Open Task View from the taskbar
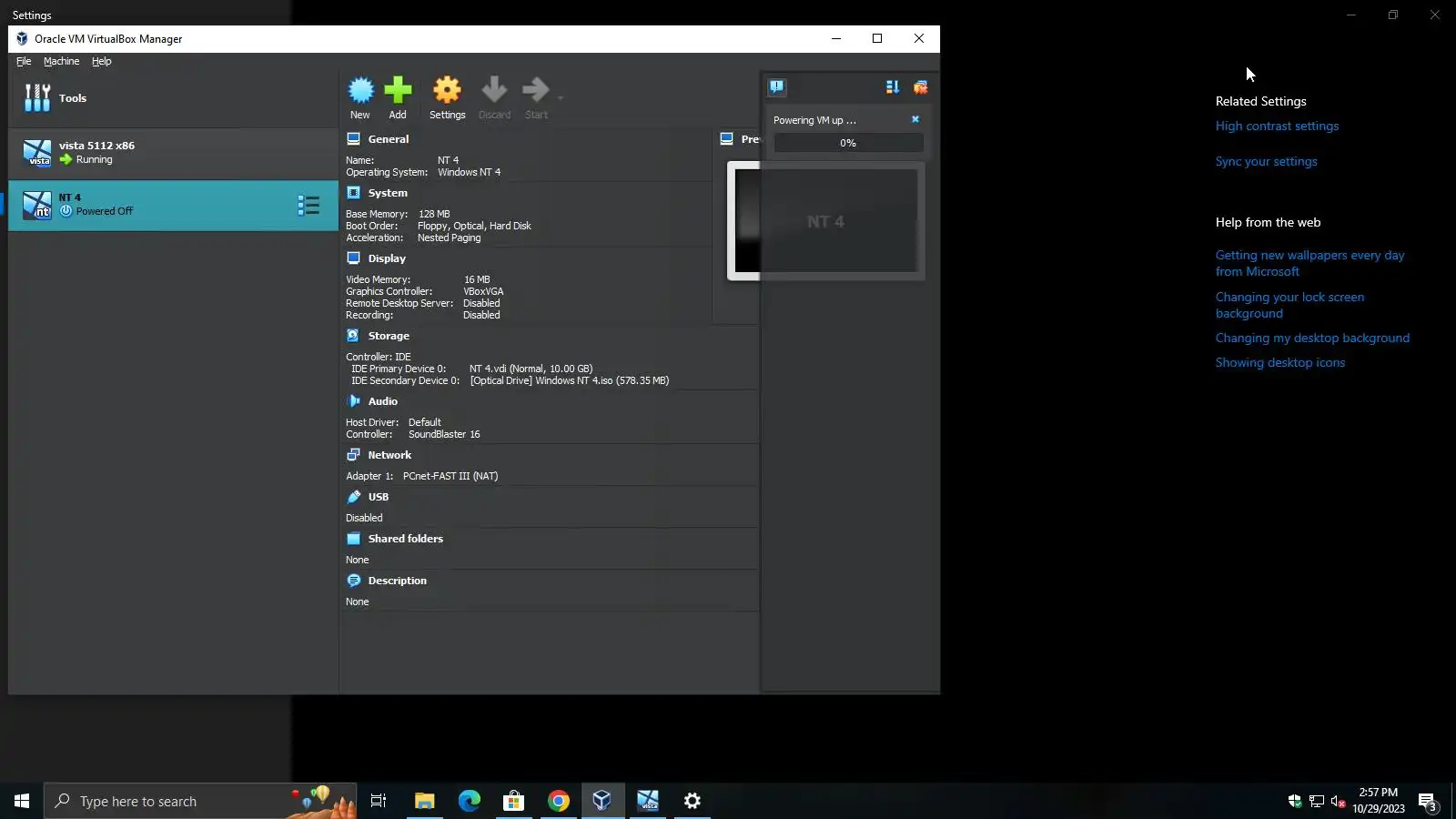Screen dimensions: 1456x819 pos(379,801)
